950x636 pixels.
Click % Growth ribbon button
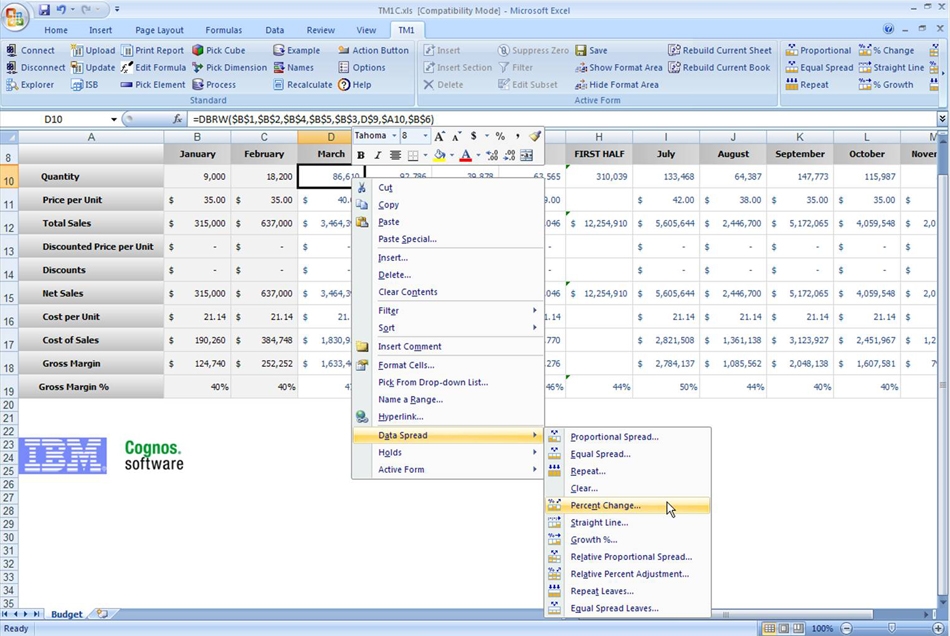click(x=886, y=85)
